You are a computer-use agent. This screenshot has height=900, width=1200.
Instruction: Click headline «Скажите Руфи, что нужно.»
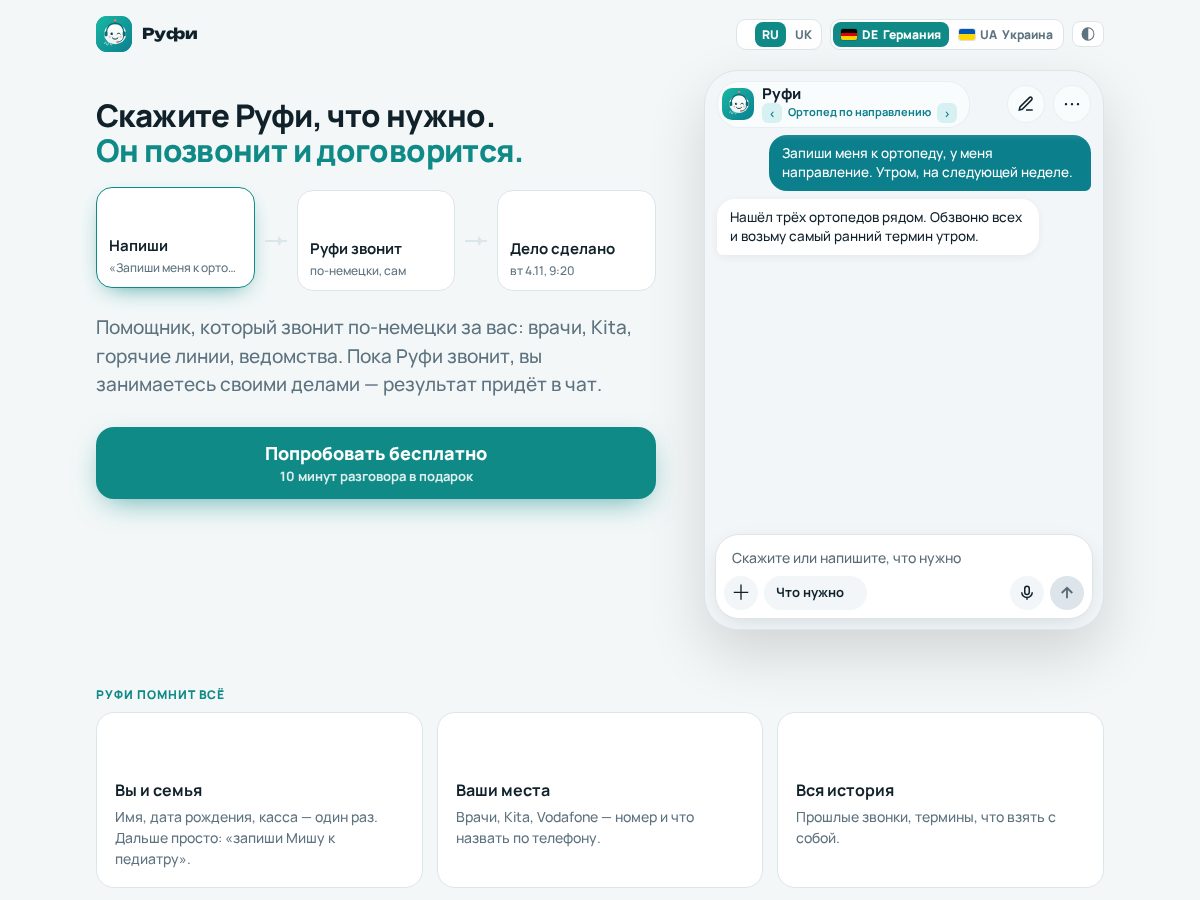[295, 116]
